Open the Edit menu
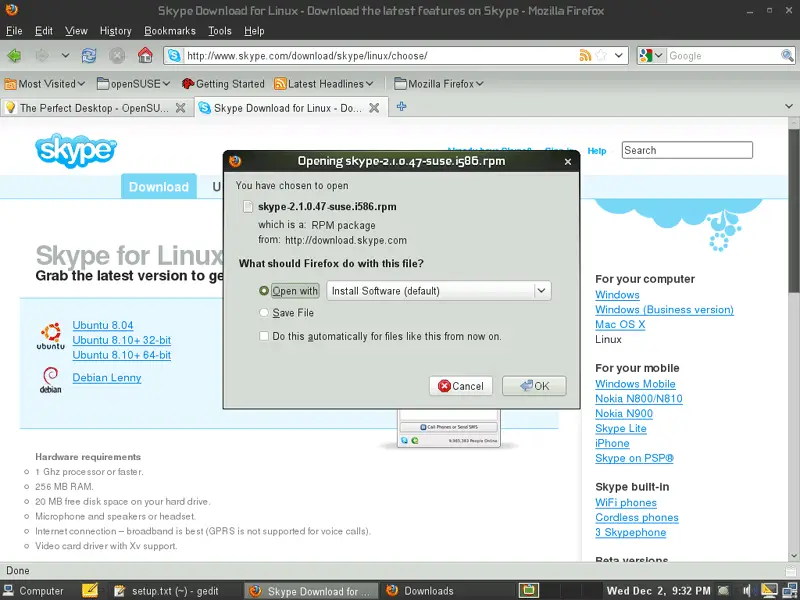 pos(44,31)
